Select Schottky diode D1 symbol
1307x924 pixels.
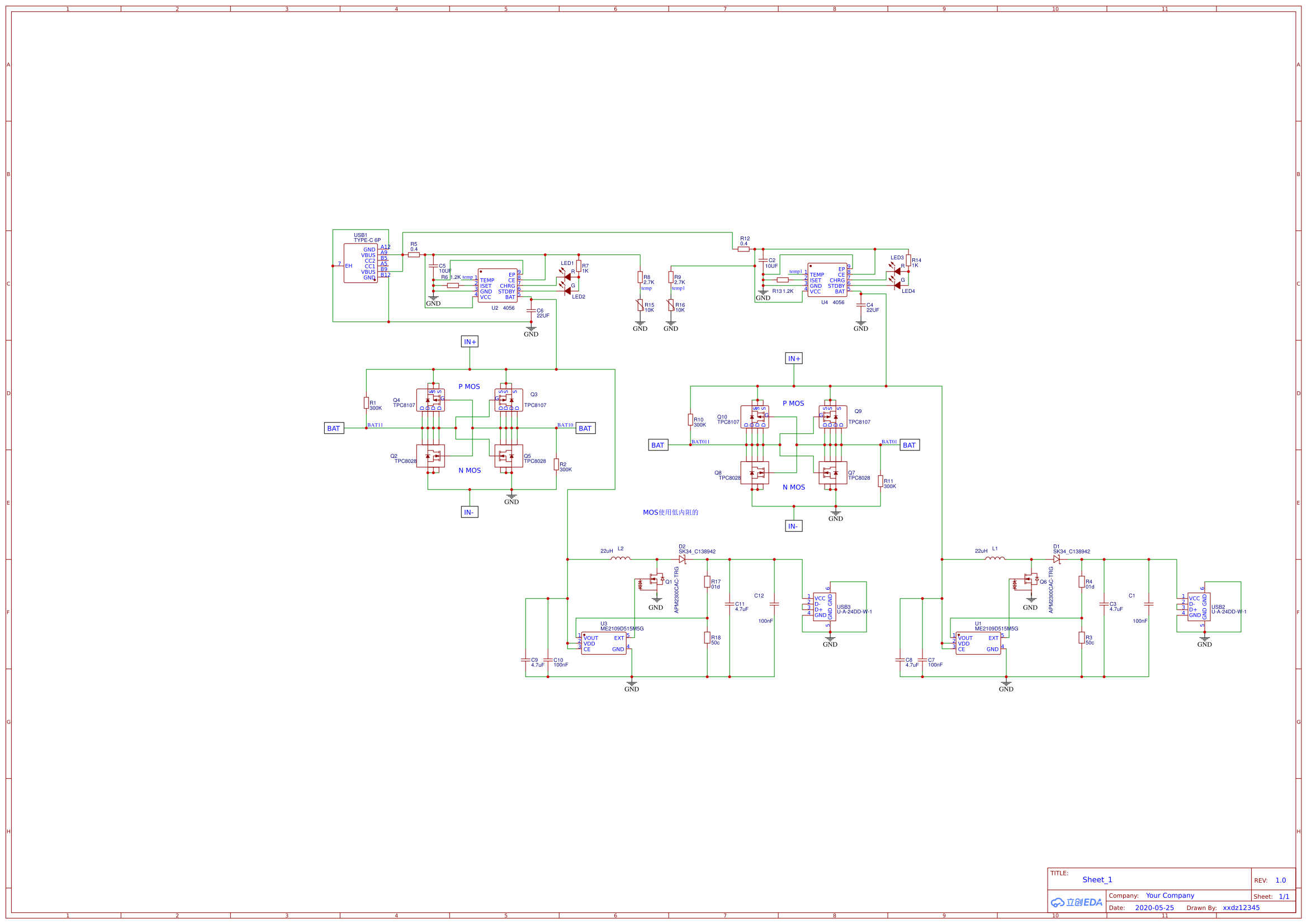pos(1057,559)
